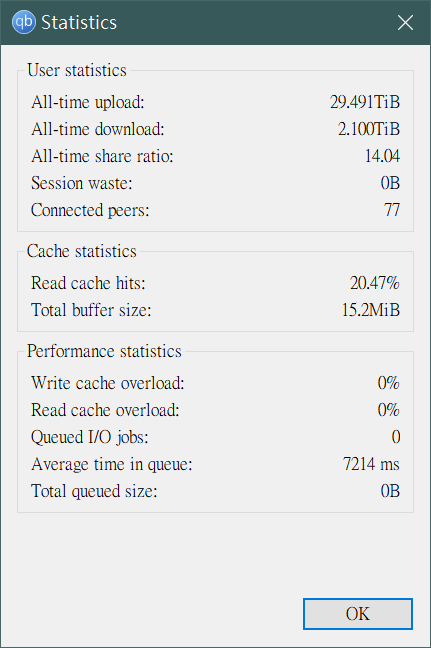Click the Queued I/O jobs label

[x=90, y=437]
